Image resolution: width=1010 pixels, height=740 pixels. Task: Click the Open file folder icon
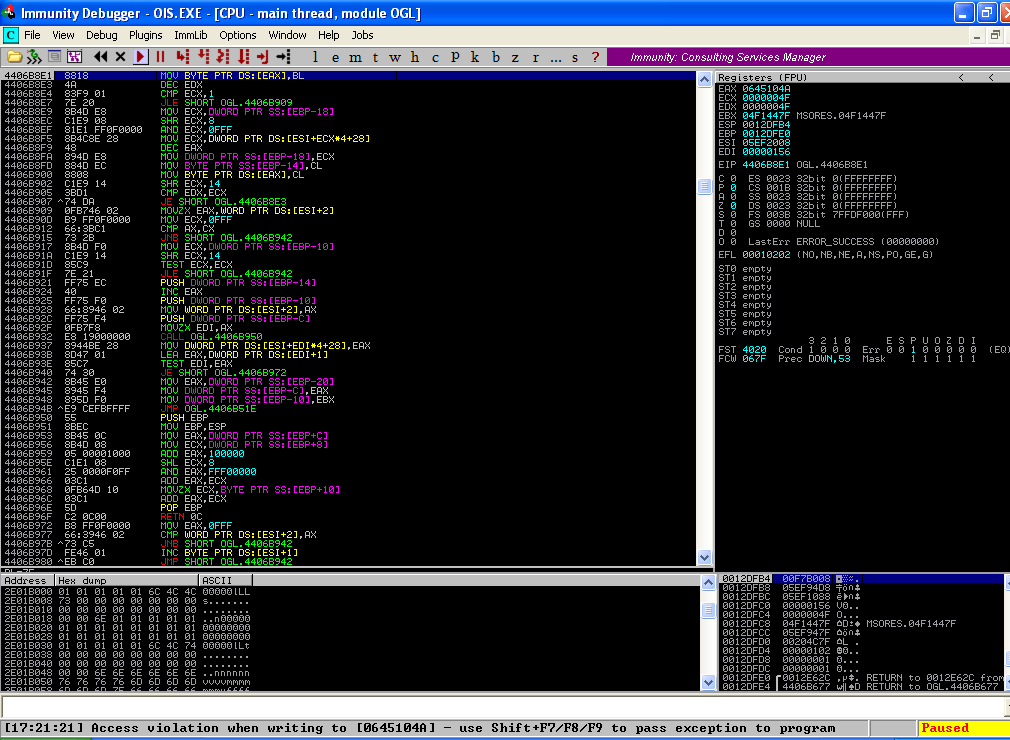14,57
